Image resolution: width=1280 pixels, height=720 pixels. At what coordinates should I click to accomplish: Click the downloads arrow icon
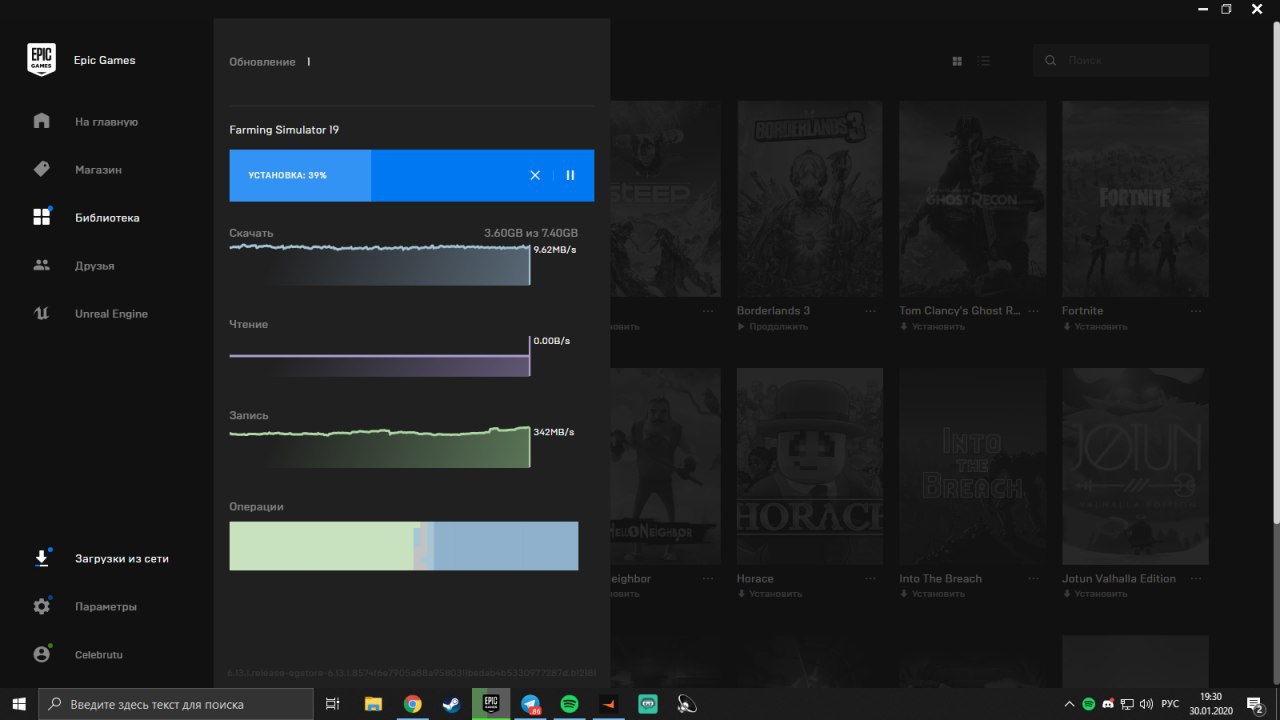42,558
